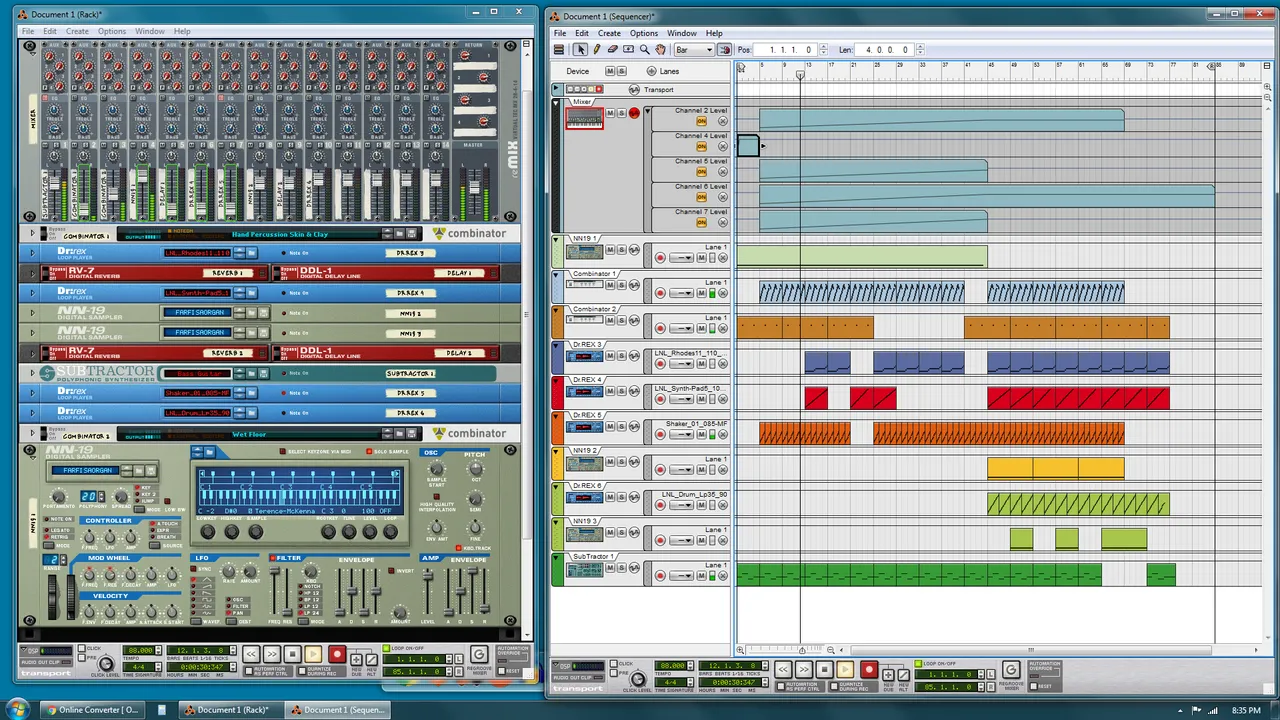Open Dr.REX 5 lane selection dropdown
The width and height of the screenshot is (1280, 720).
coord(682,434)
